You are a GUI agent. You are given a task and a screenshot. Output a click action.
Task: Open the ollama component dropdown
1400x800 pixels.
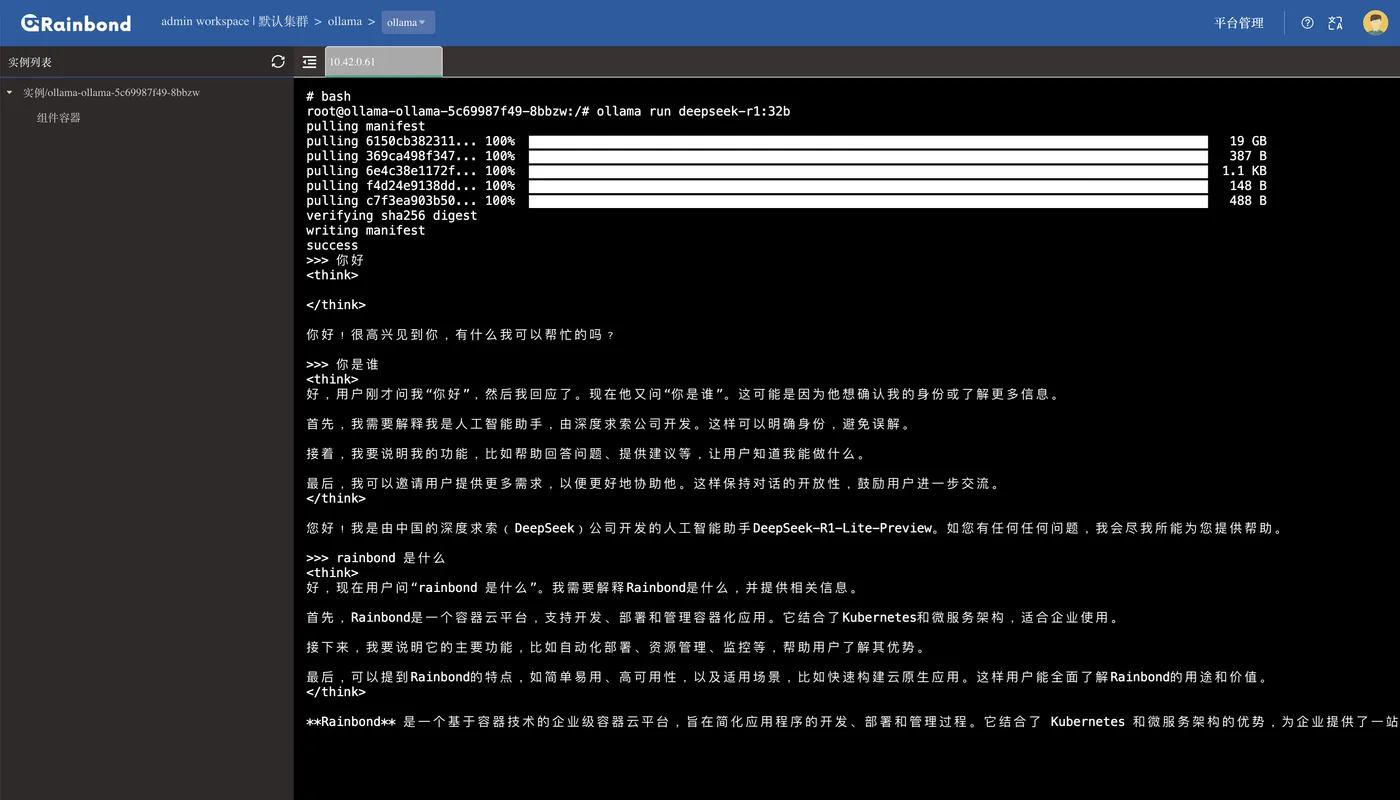click(407, 22)
